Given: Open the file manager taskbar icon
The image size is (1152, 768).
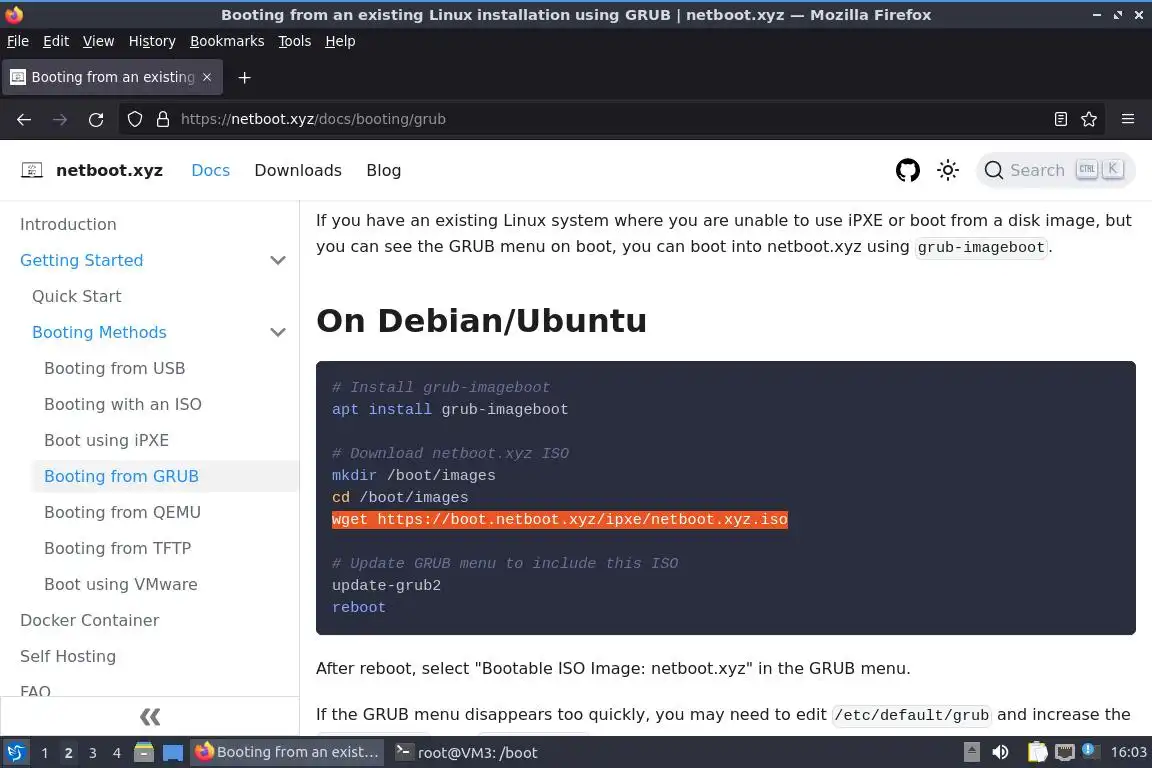Looking at the screenshot, I should tap(144, 753).
